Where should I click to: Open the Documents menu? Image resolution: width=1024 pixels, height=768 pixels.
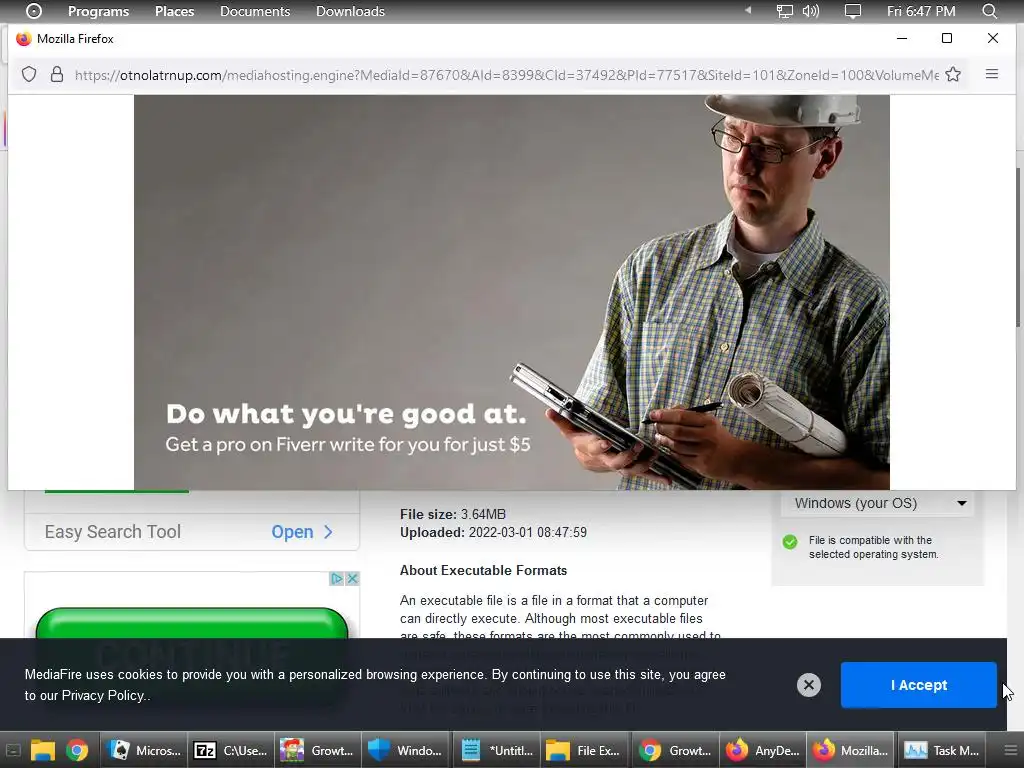click(255, 11)
